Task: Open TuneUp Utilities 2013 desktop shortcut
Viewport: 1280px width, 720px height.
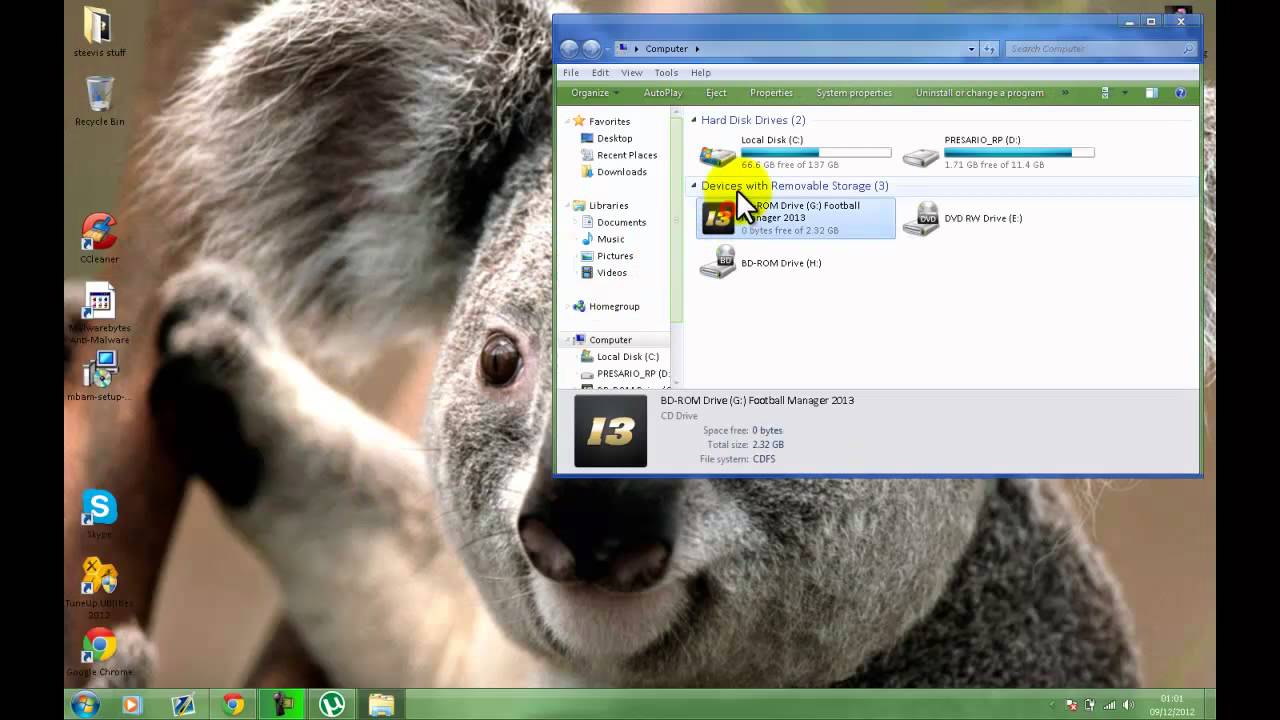Action: [99, 588]
